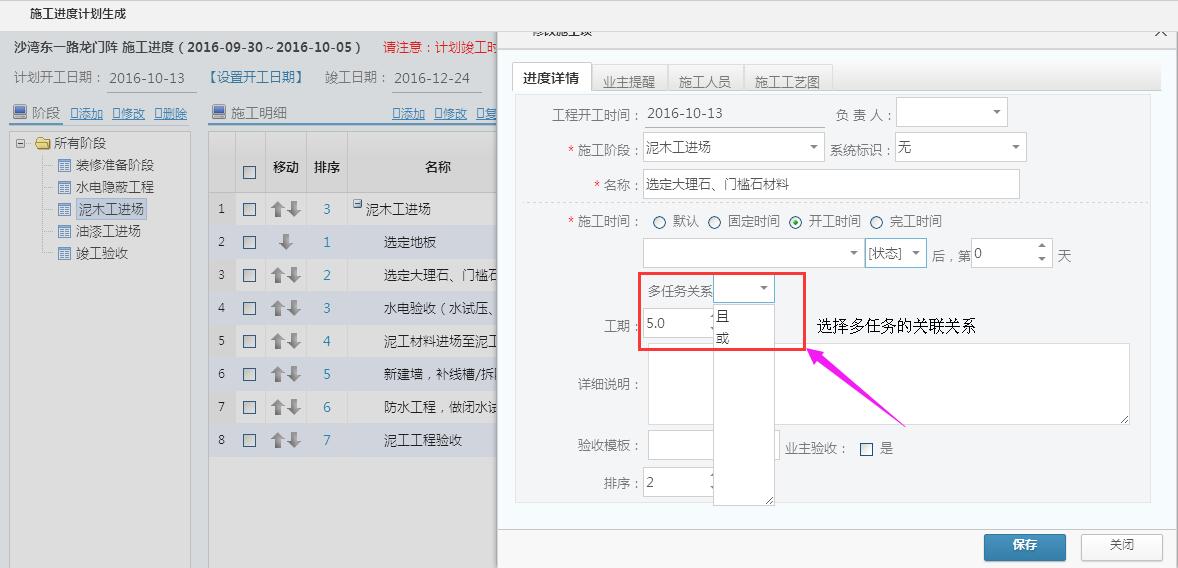The width and height of the screenshot is (1178, 568).
Task: Switch to the 业主提醒 tab
Action: tap(629, 82)
